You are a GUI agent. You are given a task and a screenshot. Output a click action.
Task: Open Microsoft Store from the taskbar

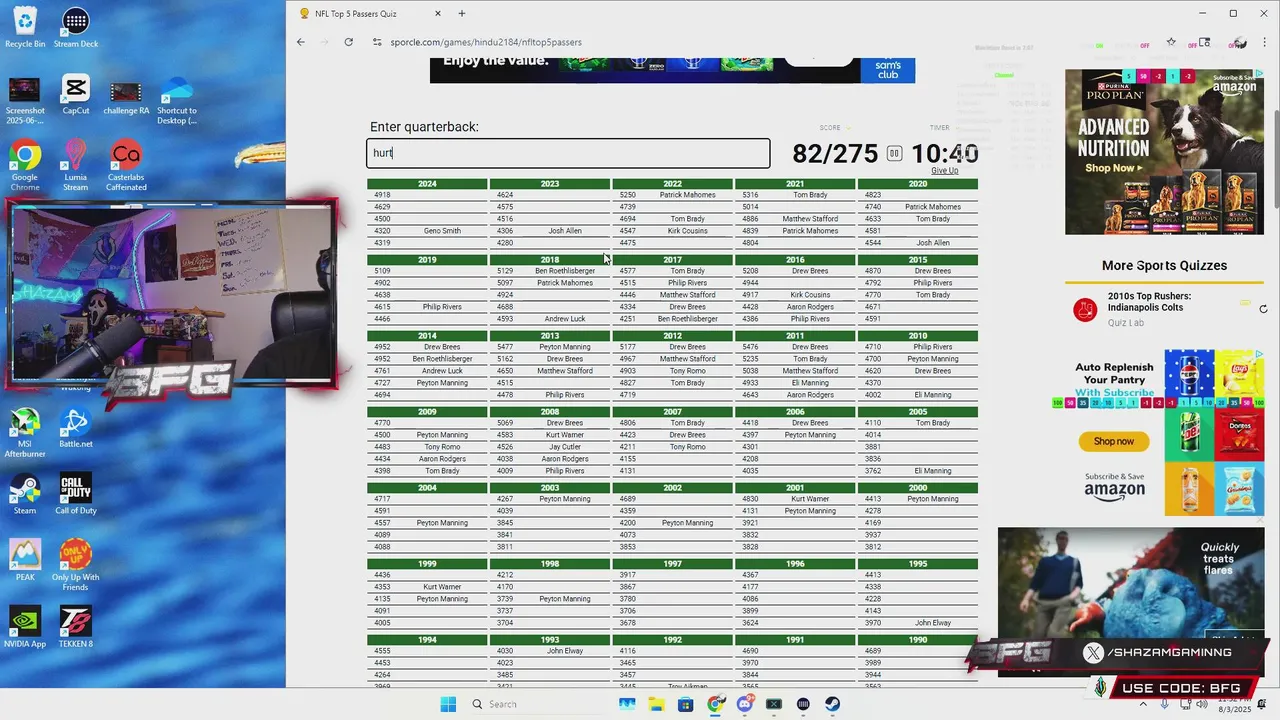(x=686, y=704)
